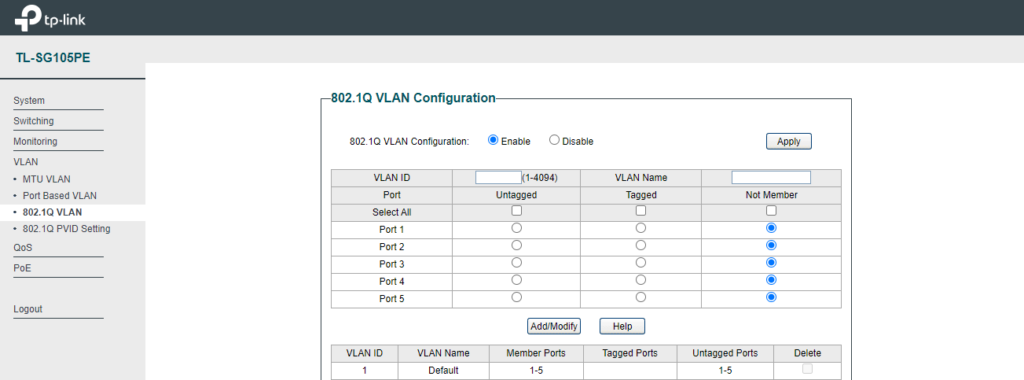
Task: Focus the VLAN ID input field
Action: [x=498, y=178]
